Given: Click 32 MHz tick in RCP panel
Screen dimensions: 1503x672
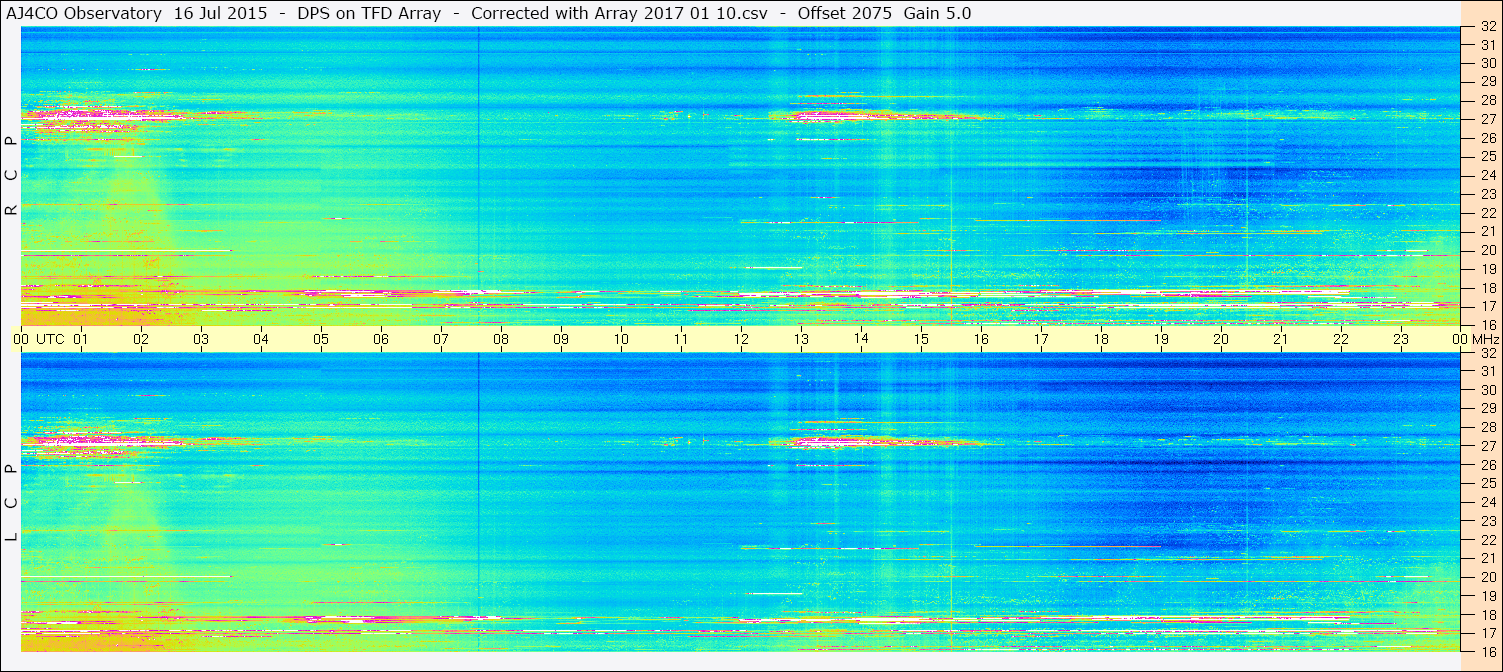Looking at the screenshot, I should [1488, 27].
